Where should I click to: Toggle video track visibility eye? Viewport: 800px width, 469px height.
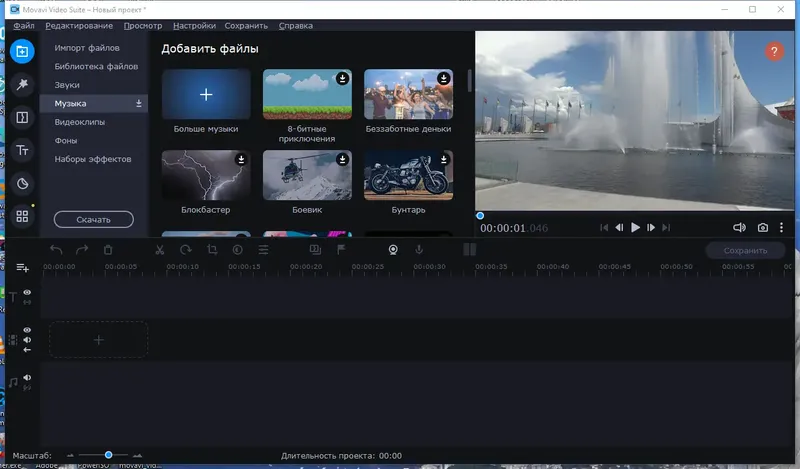[x=27, y=330]
